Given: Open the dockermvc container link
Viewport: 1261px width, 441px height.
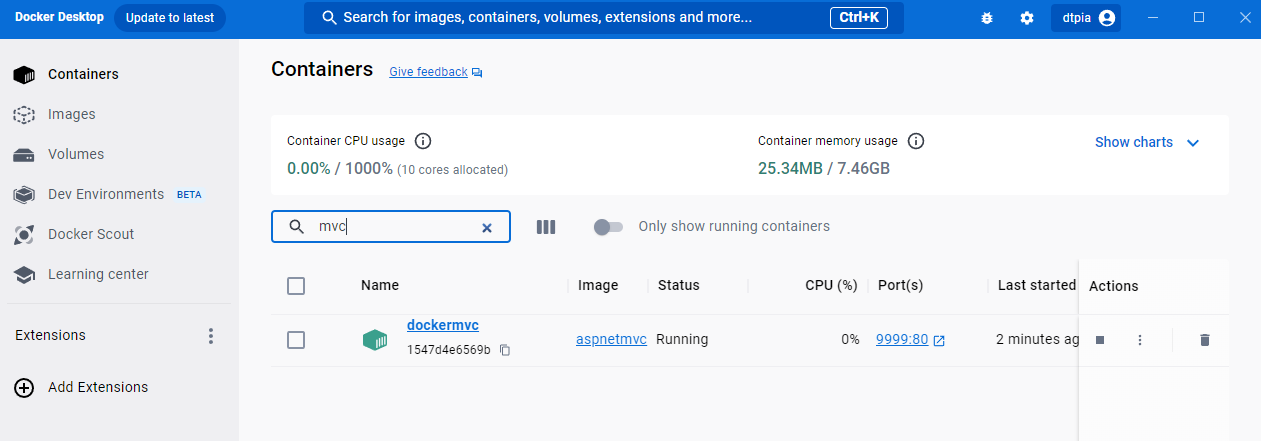Looking at the screenshot, I should point(443,325).
